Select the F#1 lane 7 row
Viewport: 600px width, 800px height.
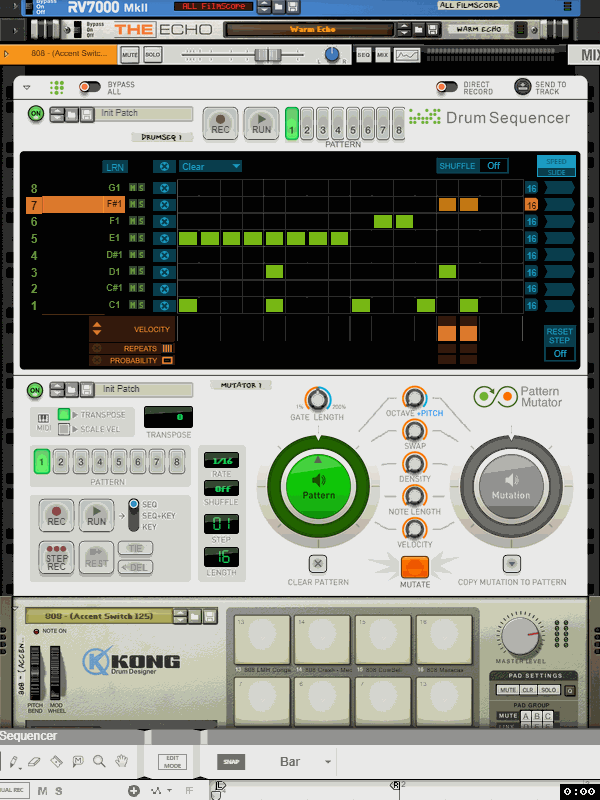tap(75, 205)
